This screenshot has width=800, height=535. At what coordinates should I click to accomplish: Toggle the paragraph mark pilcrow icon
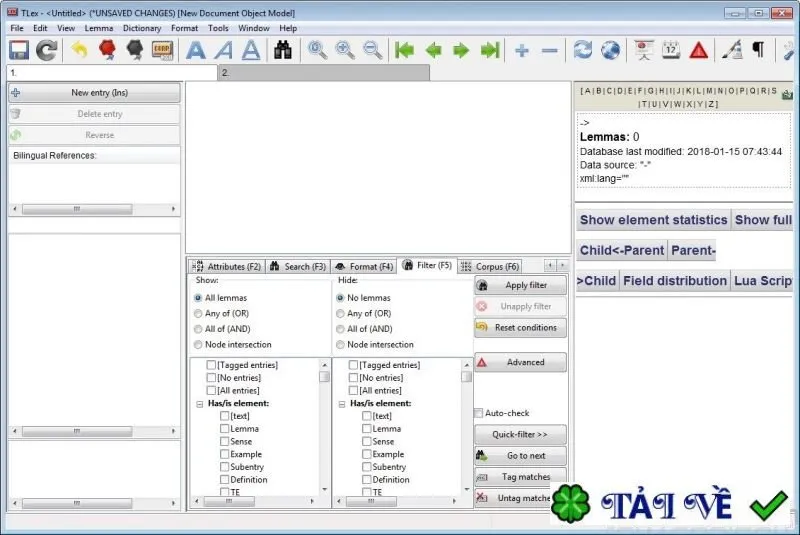(x=759, y=49)
